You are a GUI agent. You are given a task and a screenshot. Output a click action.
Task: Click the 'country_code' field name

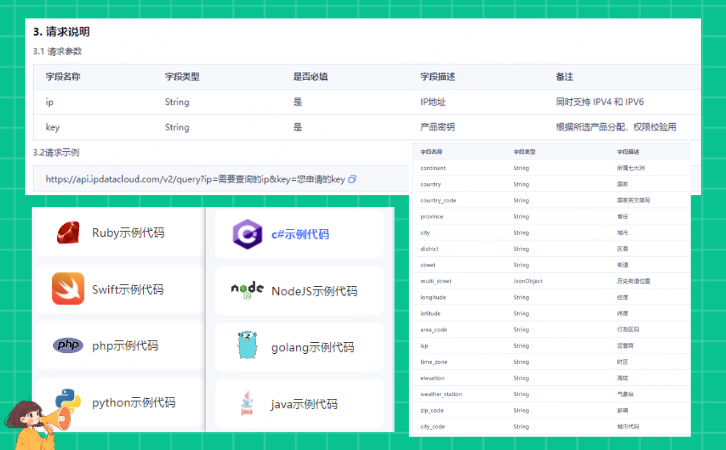438,200
